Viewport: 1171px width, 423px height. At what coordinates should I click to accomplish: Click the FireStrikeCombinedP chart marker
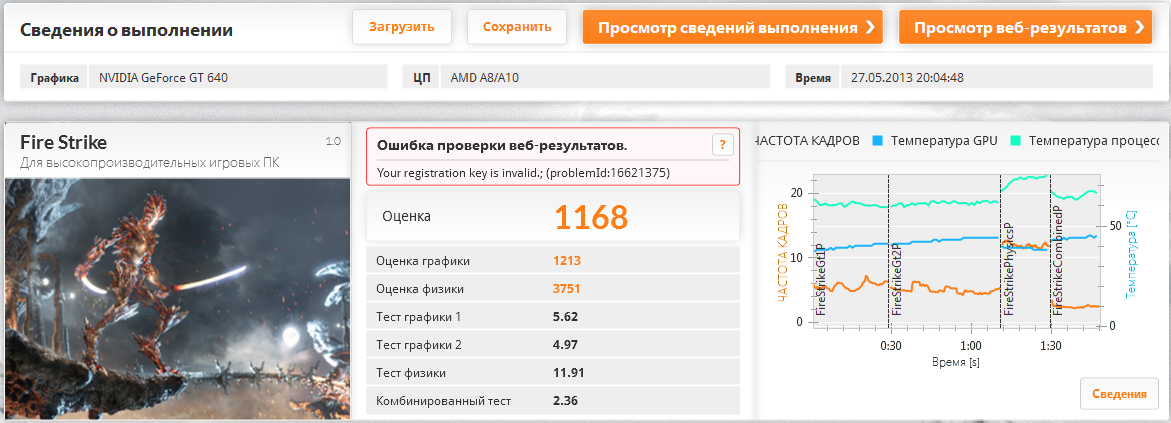click(1057, 262)
